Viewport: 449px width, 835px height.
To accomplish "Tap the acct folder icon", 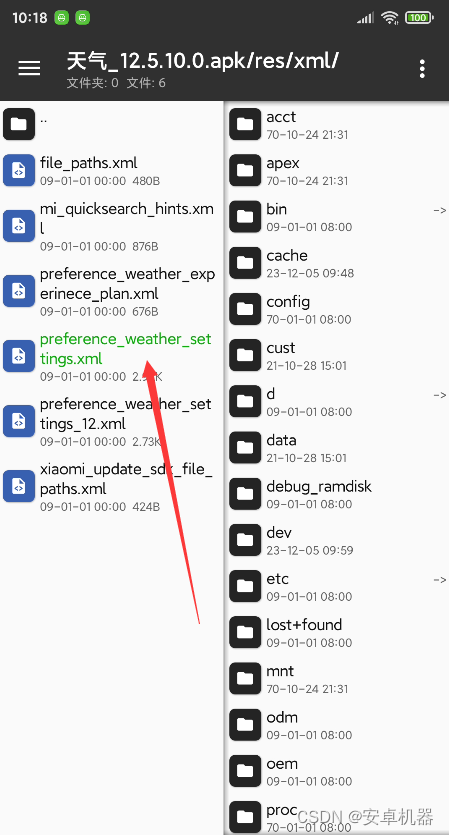I will 245,124.
